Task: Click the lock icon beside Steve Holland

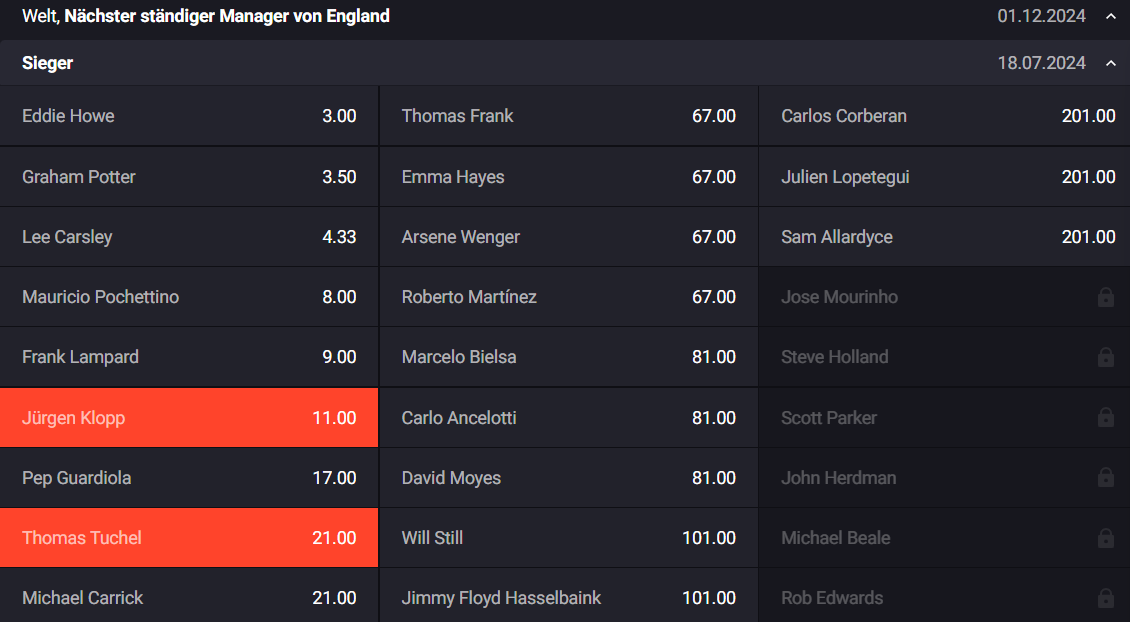Action: tap(1106, 357)
